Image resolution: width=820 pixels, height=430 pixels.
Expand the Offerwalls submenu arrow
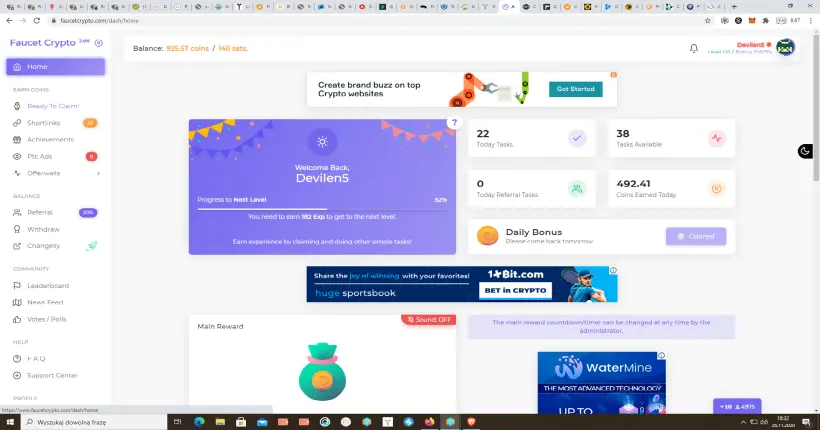pyautogui.click(x=98, y=173)
